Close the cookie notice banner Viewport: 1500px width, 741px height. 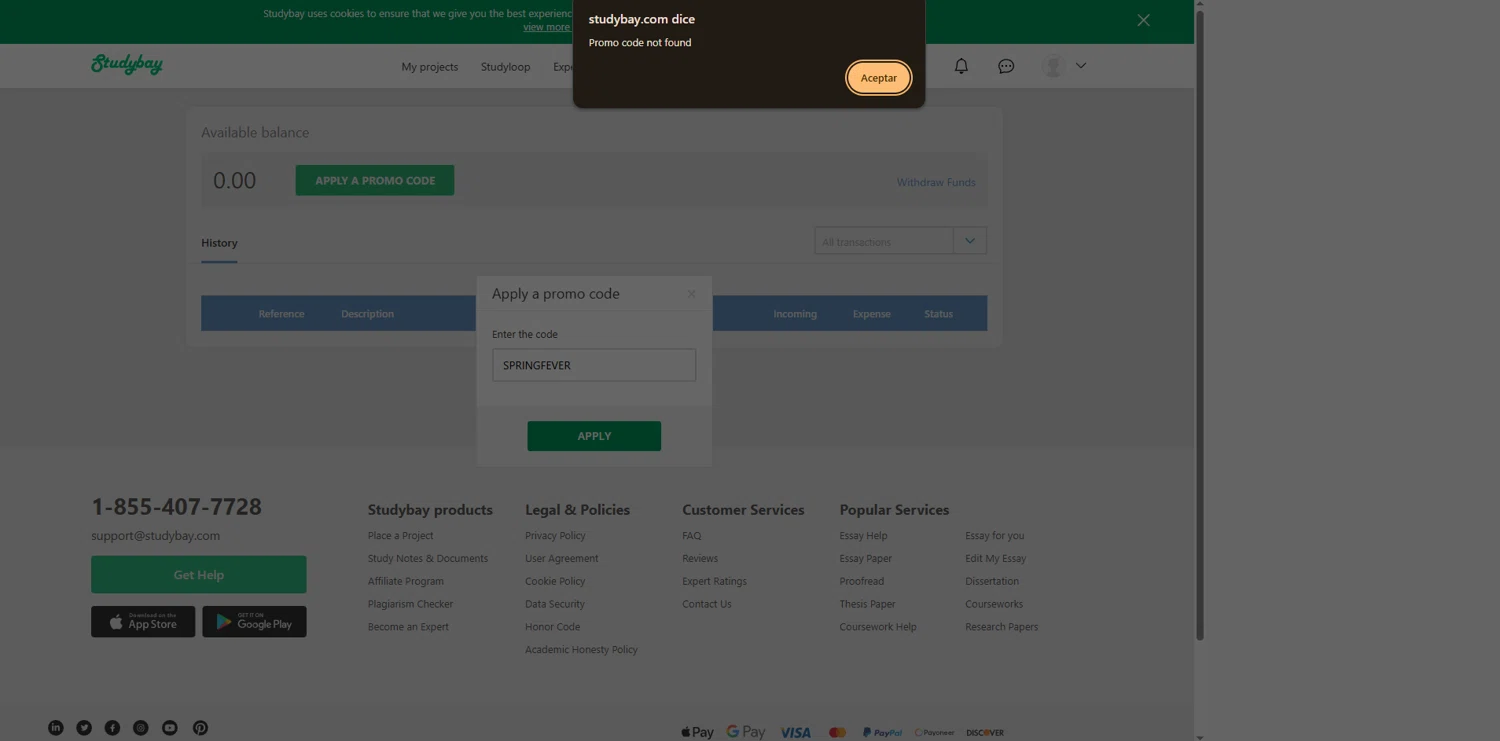[x=1143, y=20]
